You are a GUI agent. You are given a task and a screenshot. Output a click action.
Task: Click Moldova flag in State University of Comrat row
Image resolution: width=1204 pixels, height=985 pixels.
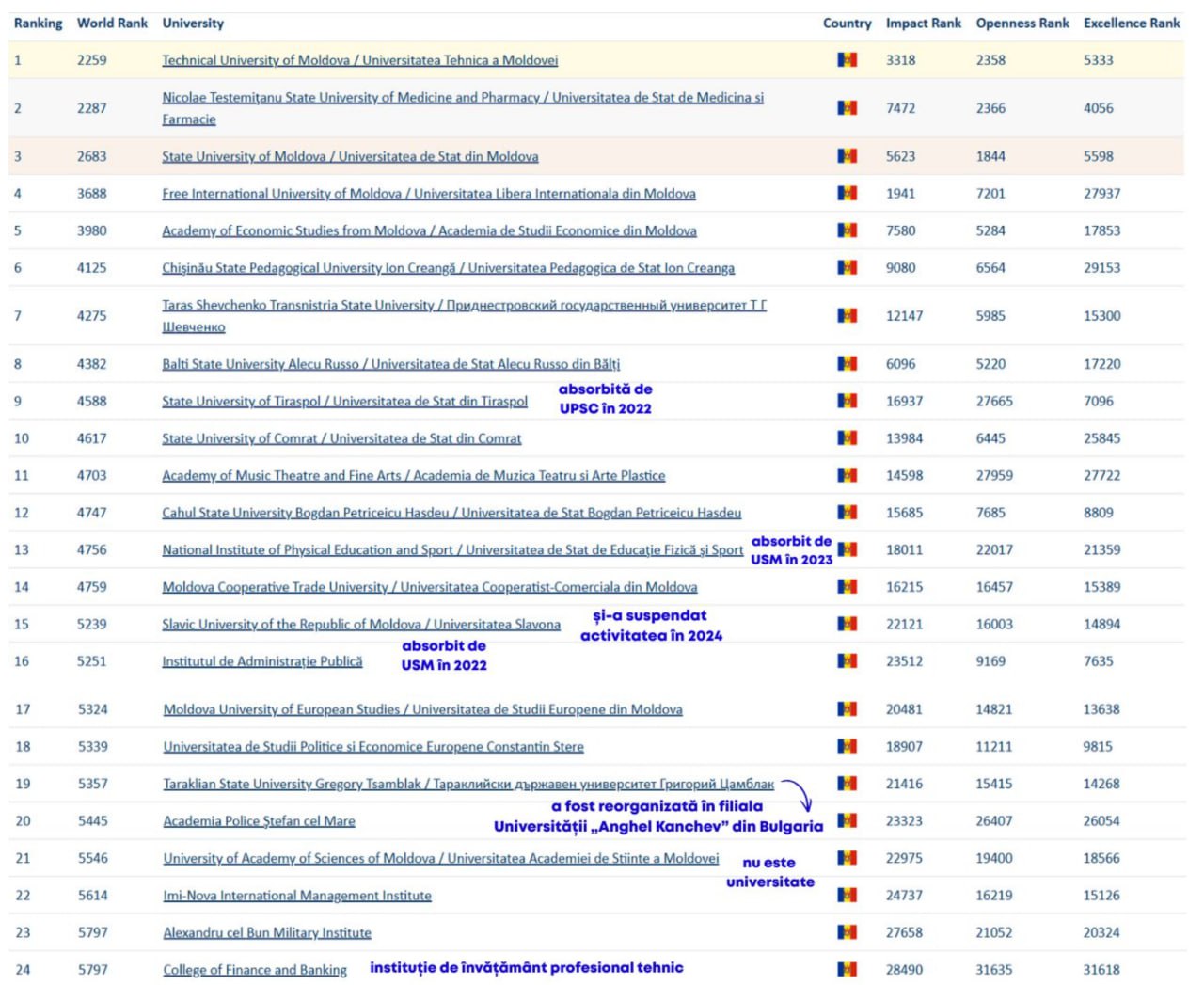pyautogui.click(x=848, y=438)
